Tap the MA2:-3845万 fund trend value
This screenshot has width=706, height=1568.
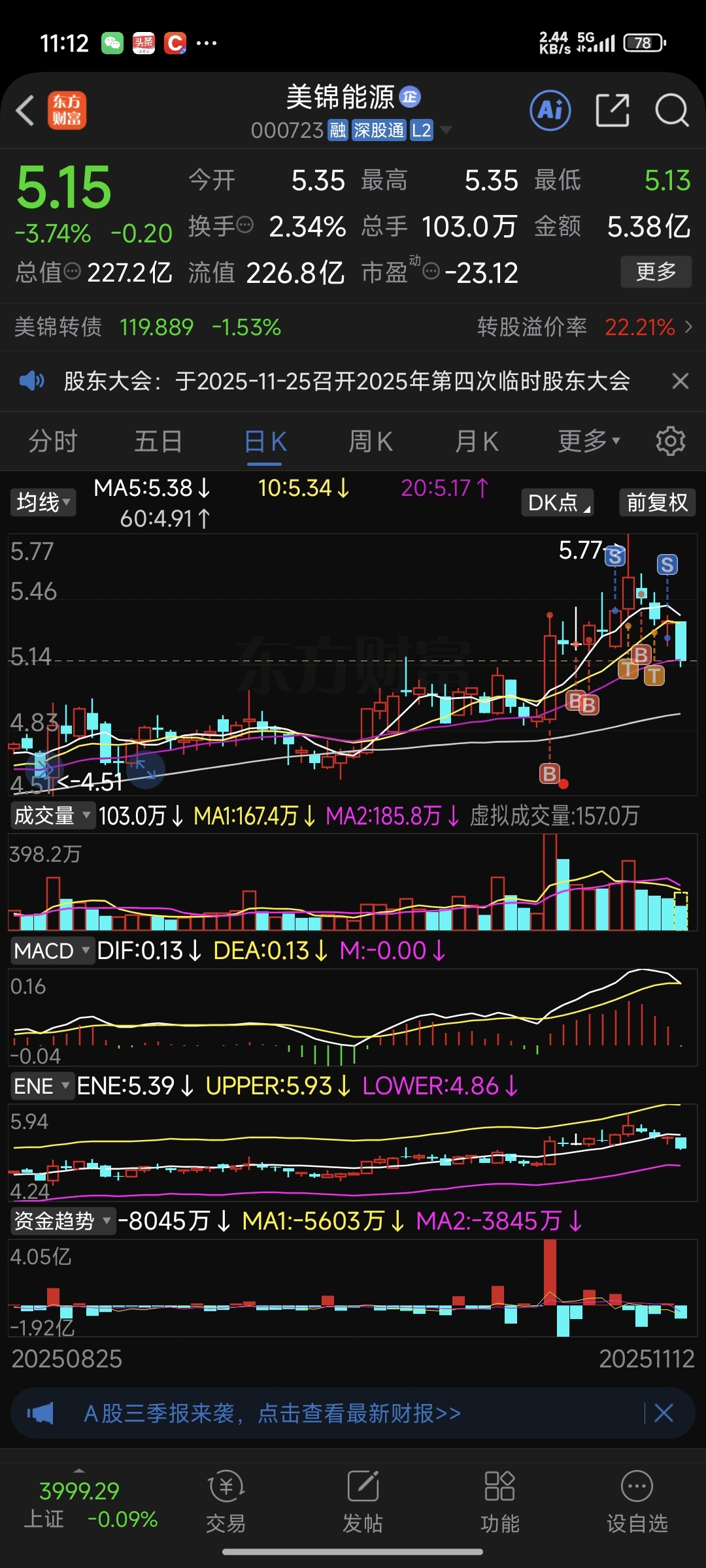[x=499, y=1220]
